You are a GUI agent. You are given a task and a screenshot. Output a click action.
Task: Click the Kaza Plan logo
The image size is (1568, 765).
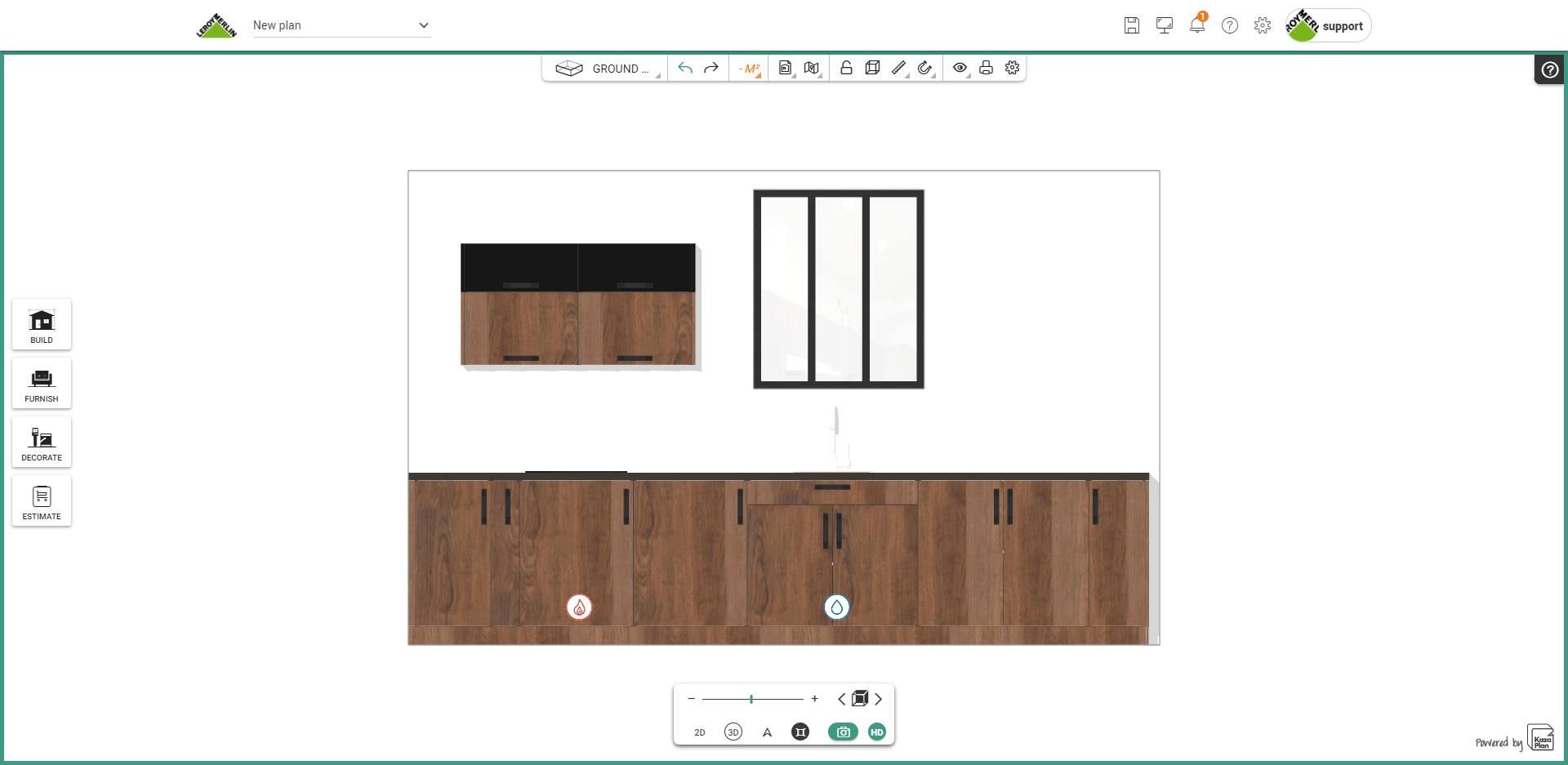(x=1541, y=738)
